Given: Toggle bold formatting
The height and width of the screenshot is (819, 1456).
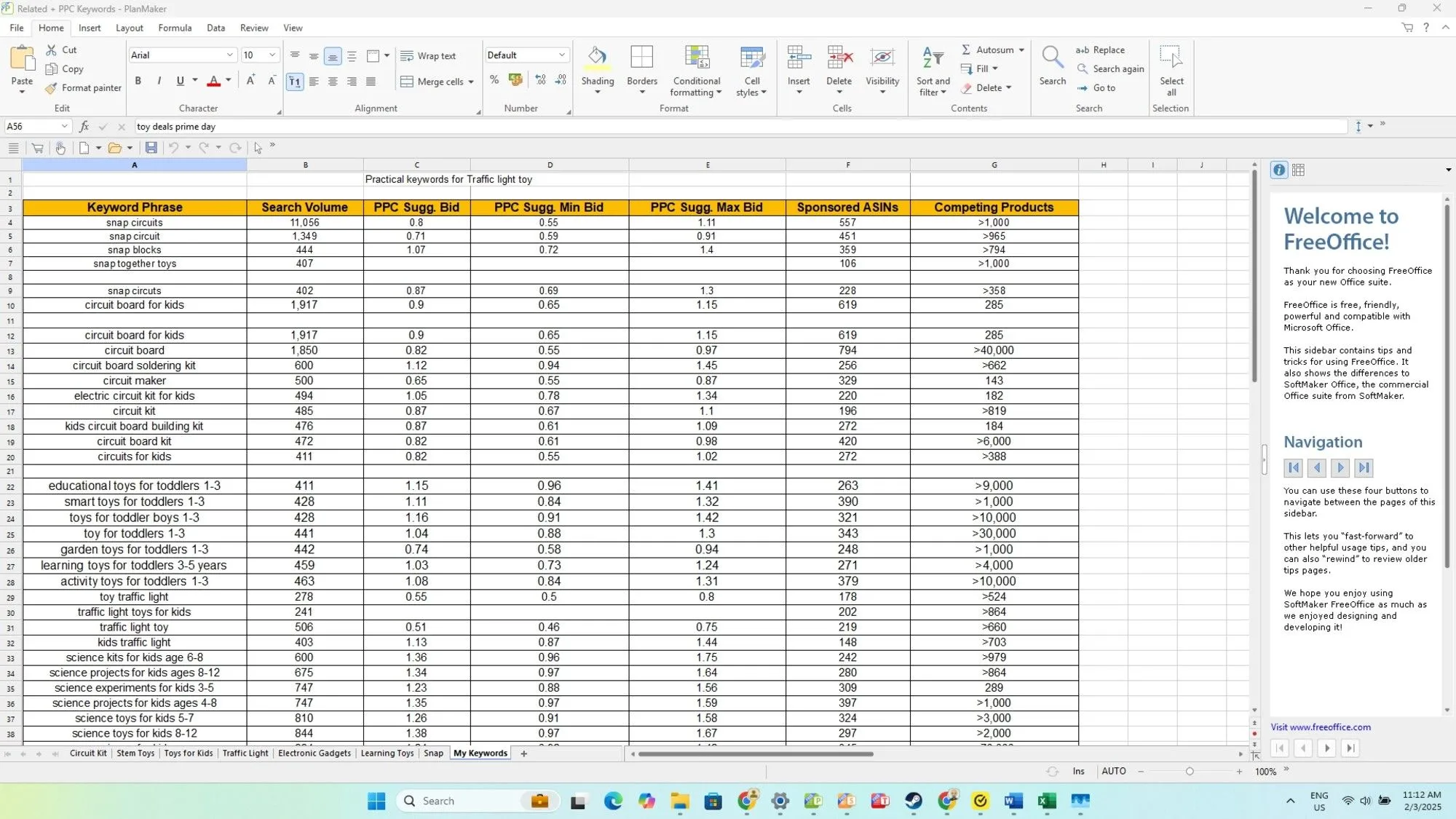Looking at the screenshot, I should coord(138,81).
